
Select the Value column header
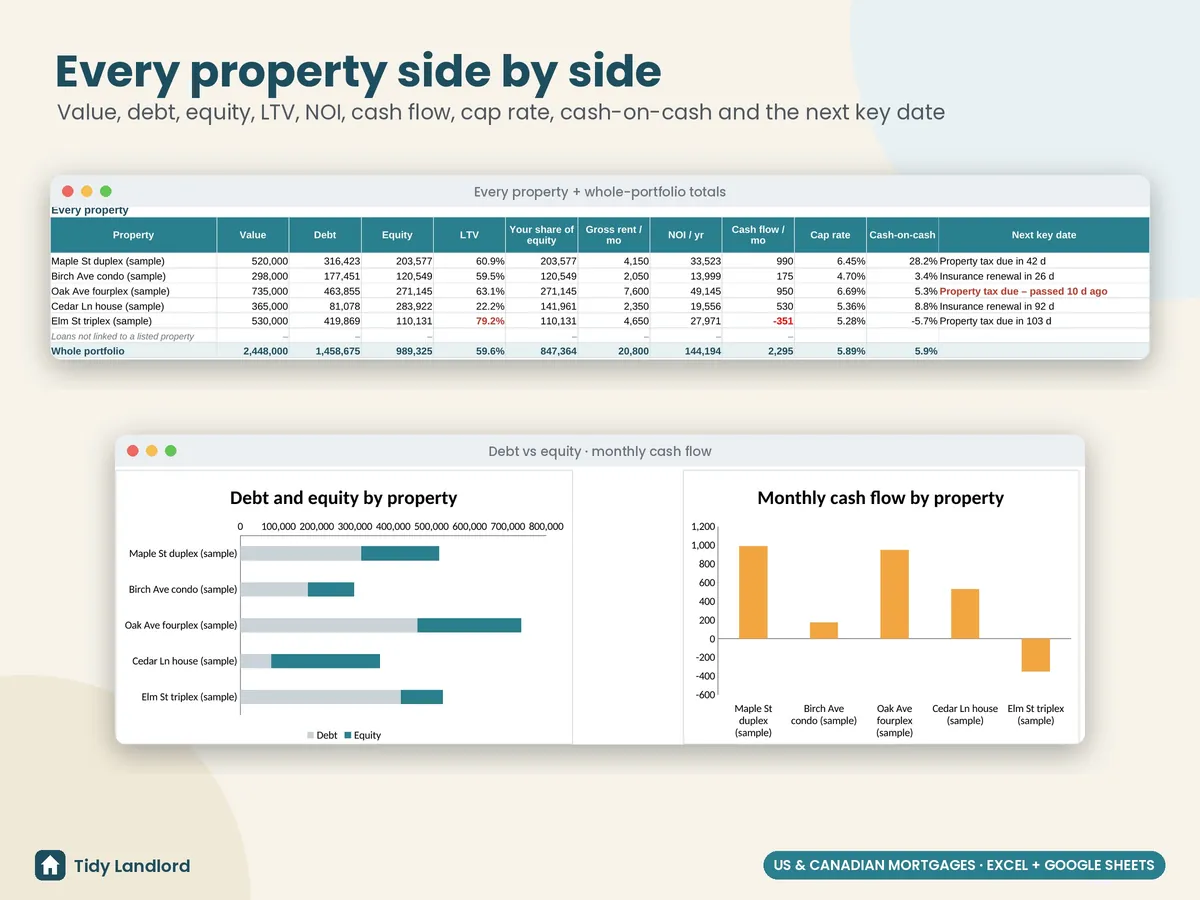[x=253, y=235]
